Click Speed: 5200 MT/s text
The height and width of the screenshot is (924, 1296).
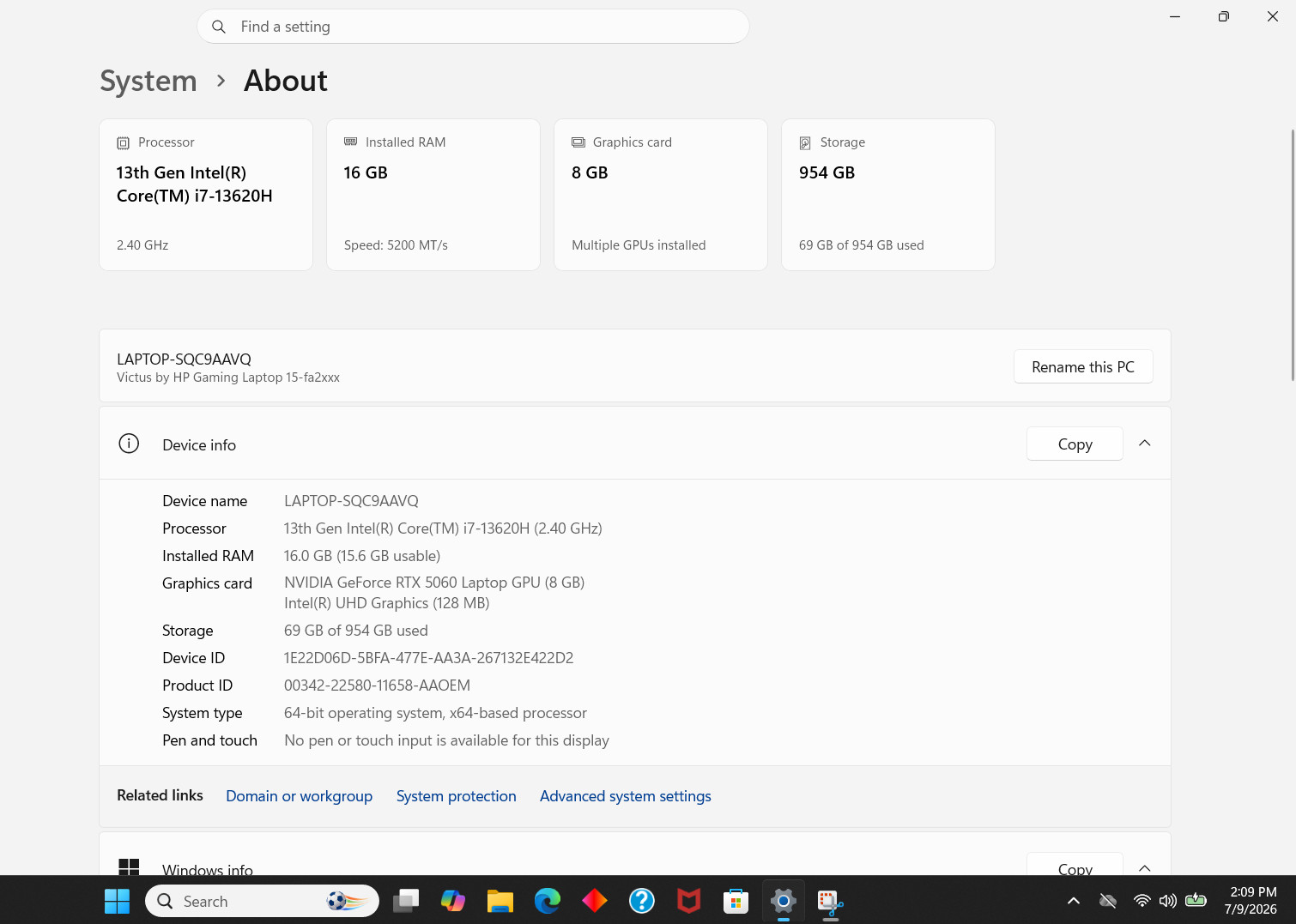396,245
